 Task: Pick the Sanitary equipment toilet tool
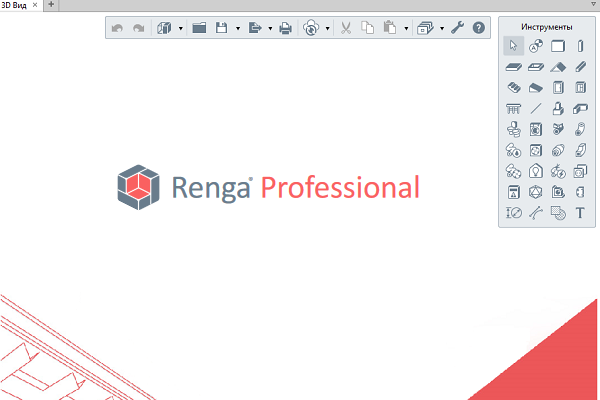(514, 129)
